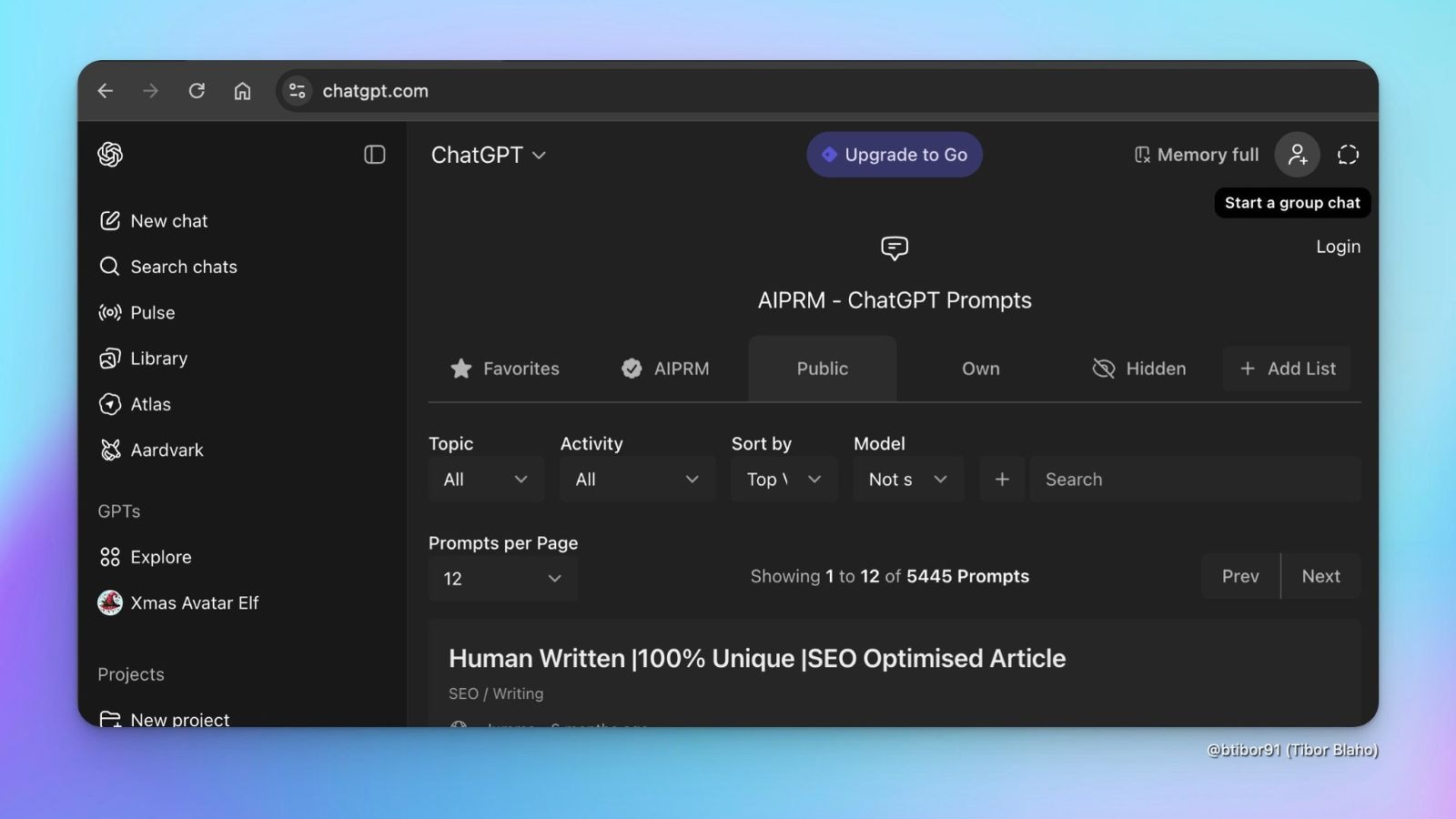Explore available GPTs
1456x819 pixels.
click(x=161, y=556)
